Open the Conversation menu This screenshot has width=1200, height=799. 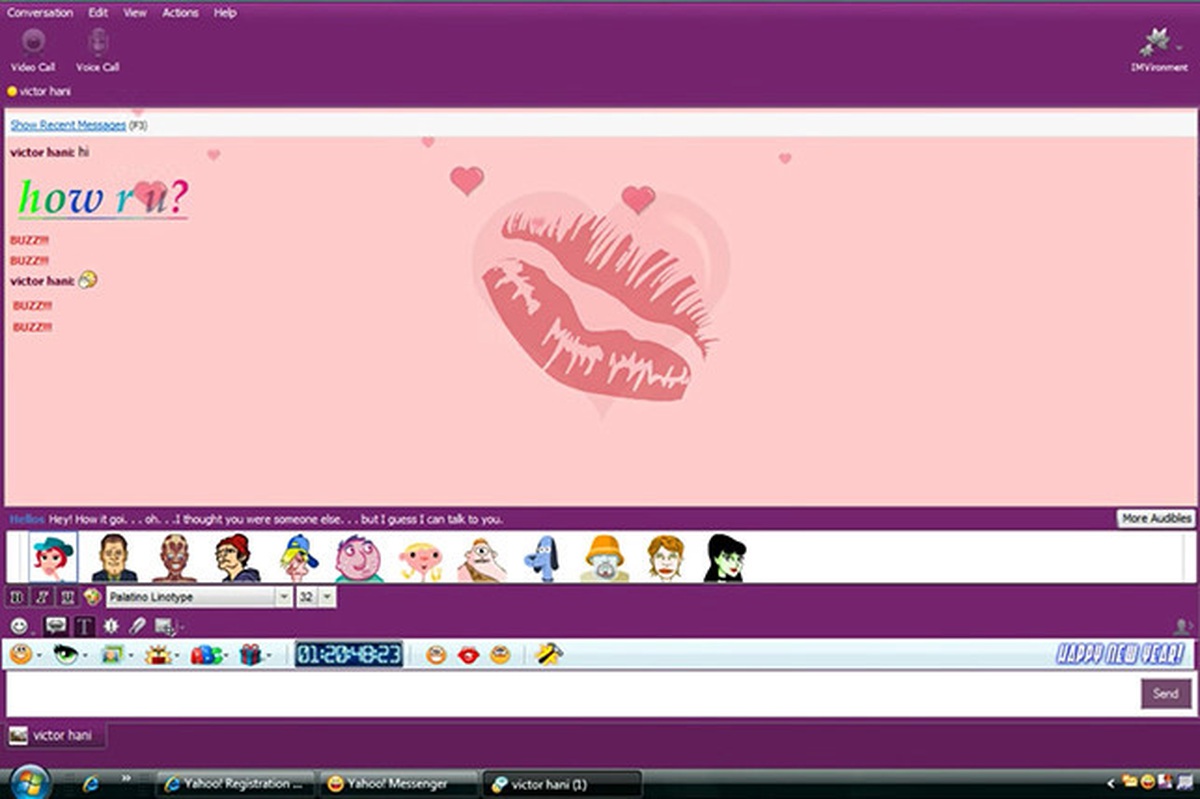pos(40,13)
